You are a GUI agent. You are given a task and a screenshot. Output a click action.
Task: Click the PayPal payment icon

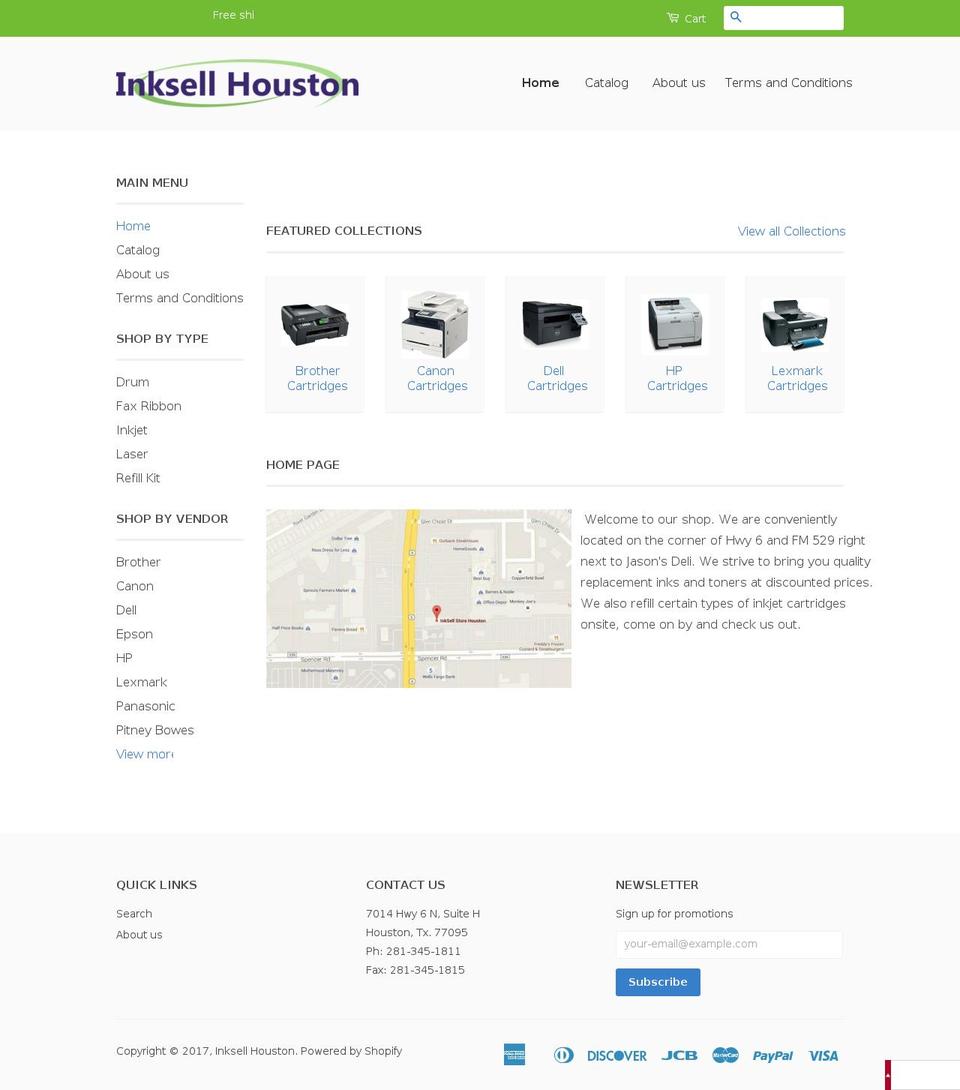(x=772, y=1056)
